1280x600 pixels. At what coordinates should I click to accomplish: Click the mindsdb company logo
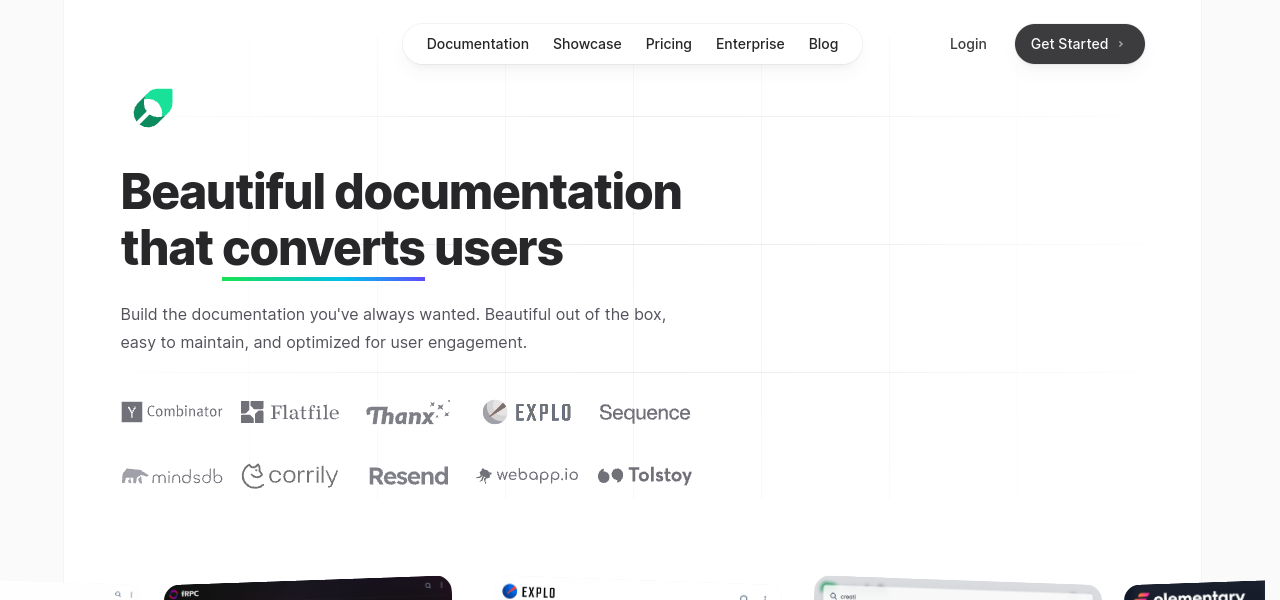coord(172,476)
